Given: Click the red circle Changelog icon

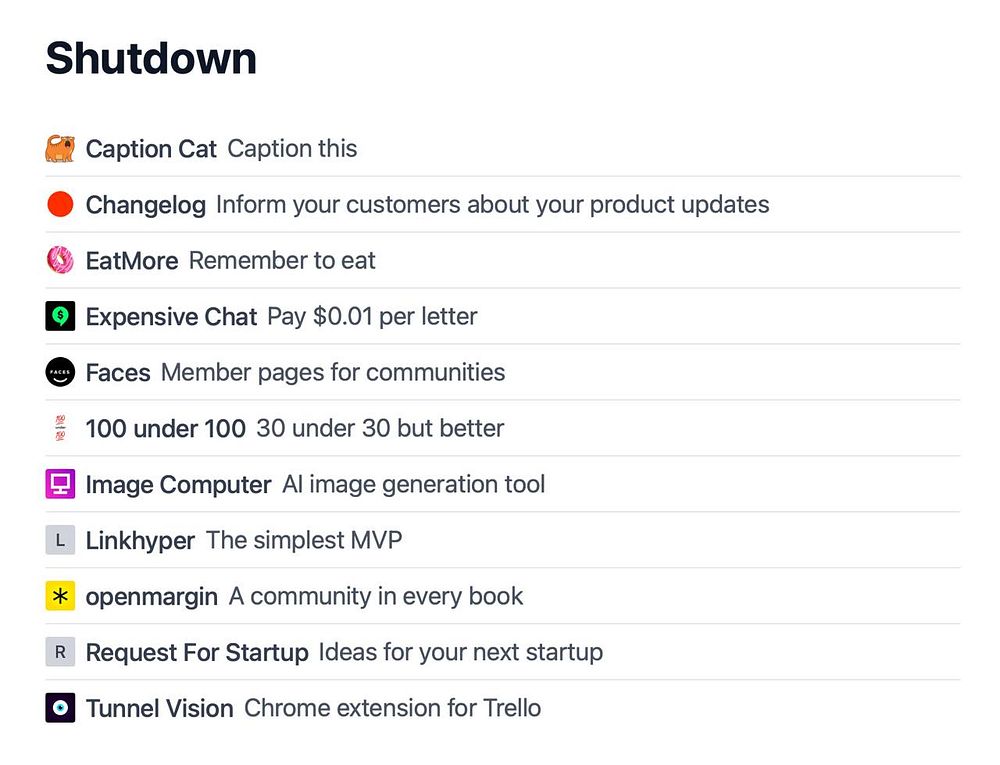Looking at the screenshot, I should [x=60, y=205].
